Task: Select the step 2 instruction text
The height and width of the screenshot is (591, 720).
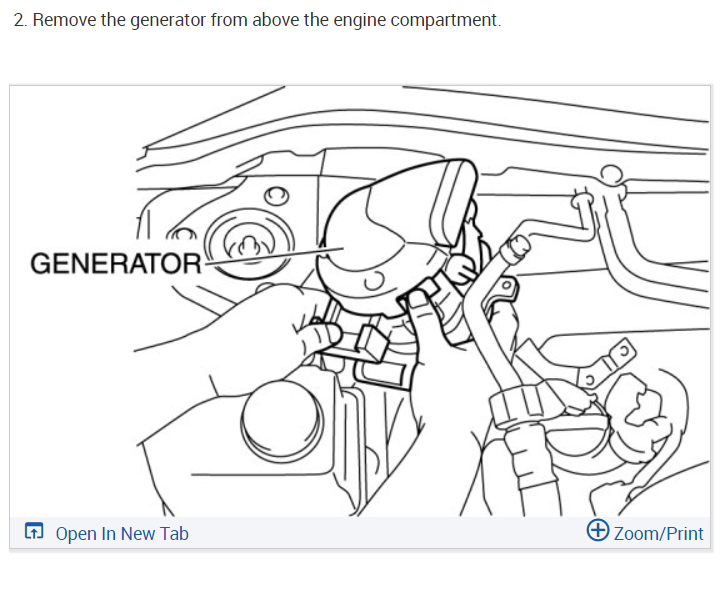Action: (x=258, y=20)
